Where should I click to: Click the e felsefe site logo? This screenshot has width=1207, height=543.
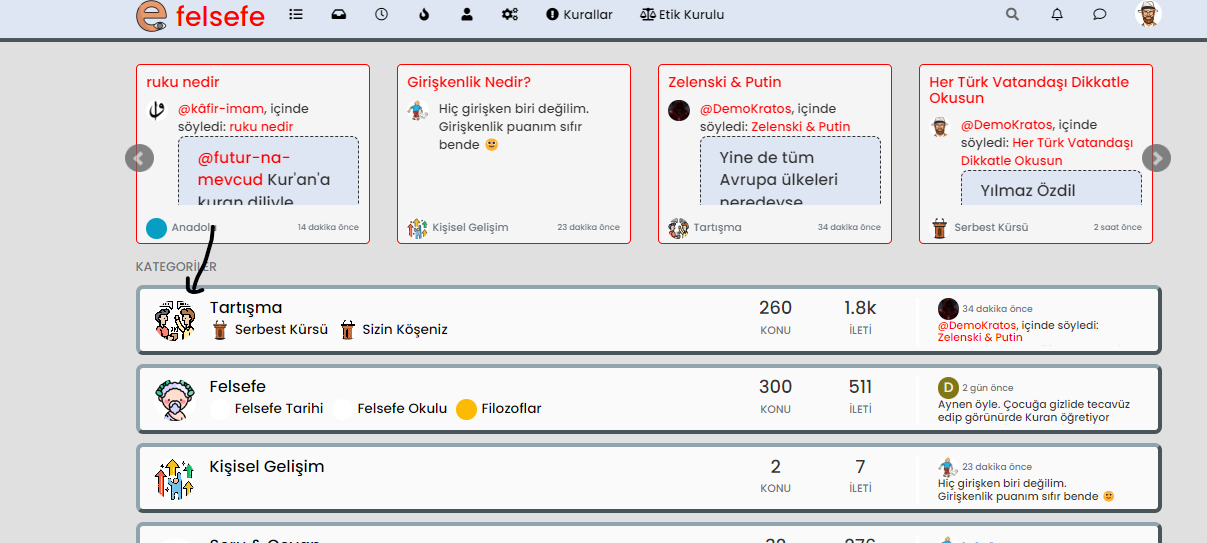[x=201, y=16]
